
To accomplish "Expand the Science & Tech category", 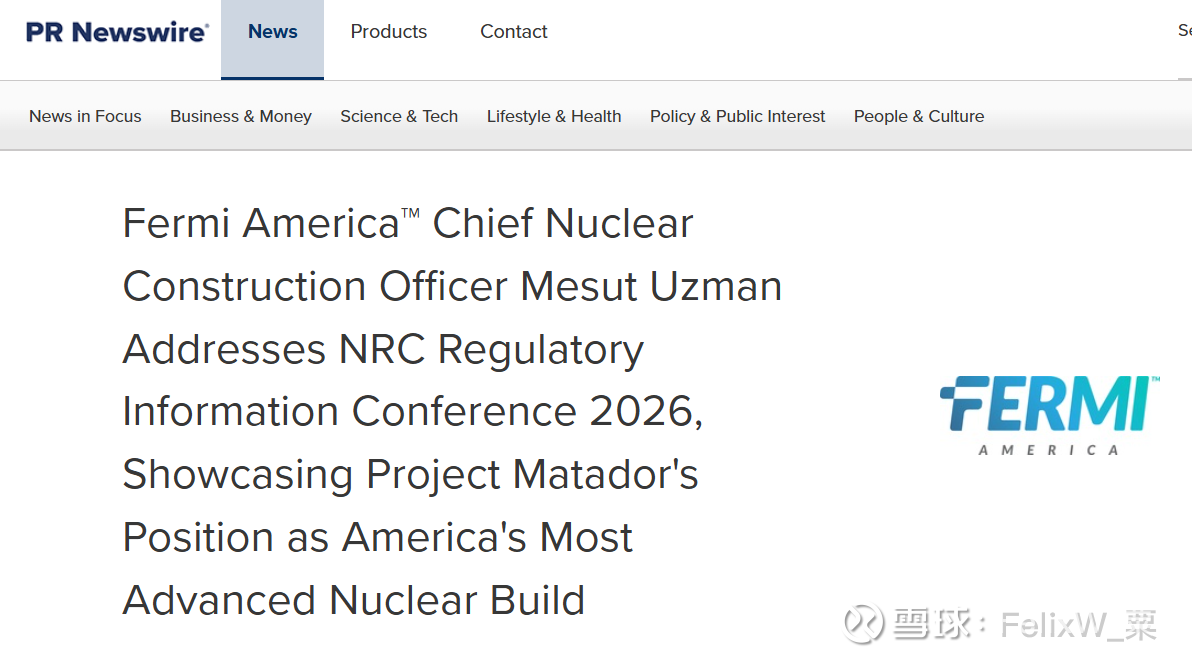I will click(399, 116).
